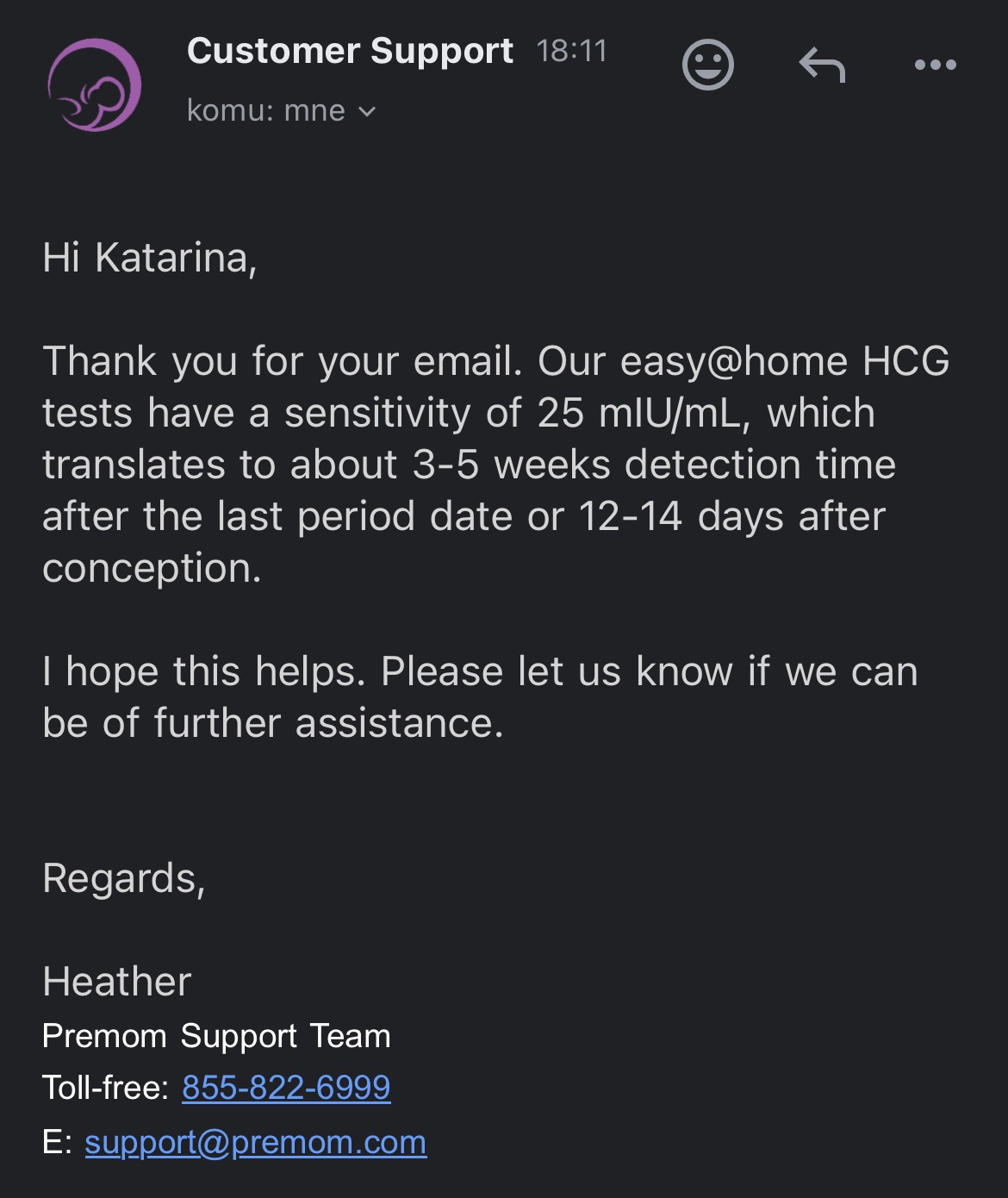Call the toll-free number 855-822-6999

(286, 1088)
